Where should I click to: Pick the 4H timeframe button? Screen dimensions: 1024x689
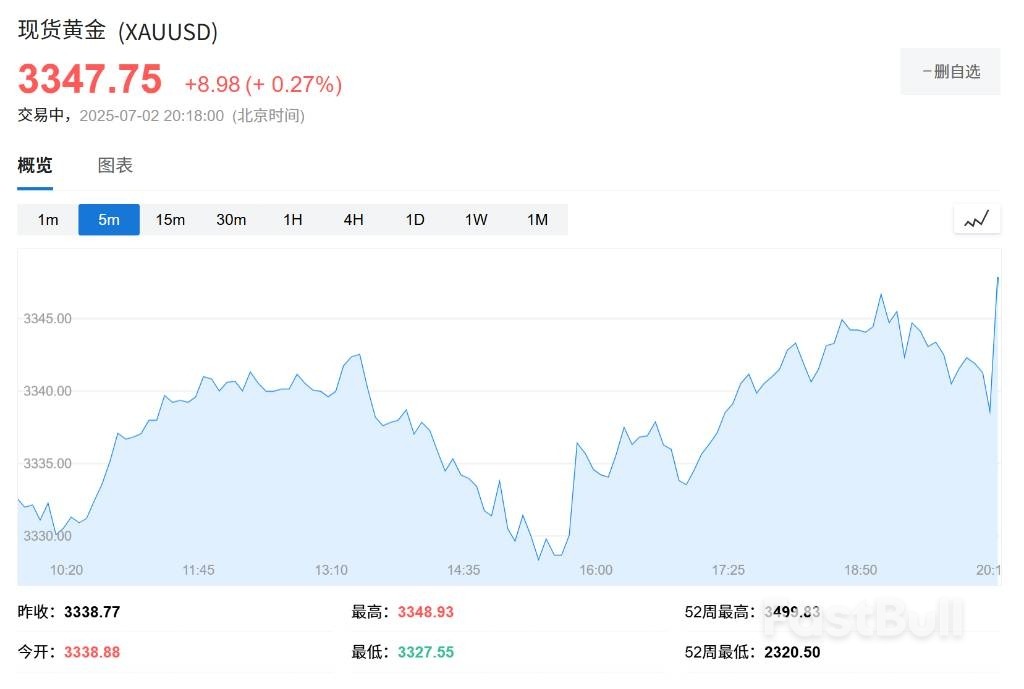click(x=353, y=220)
